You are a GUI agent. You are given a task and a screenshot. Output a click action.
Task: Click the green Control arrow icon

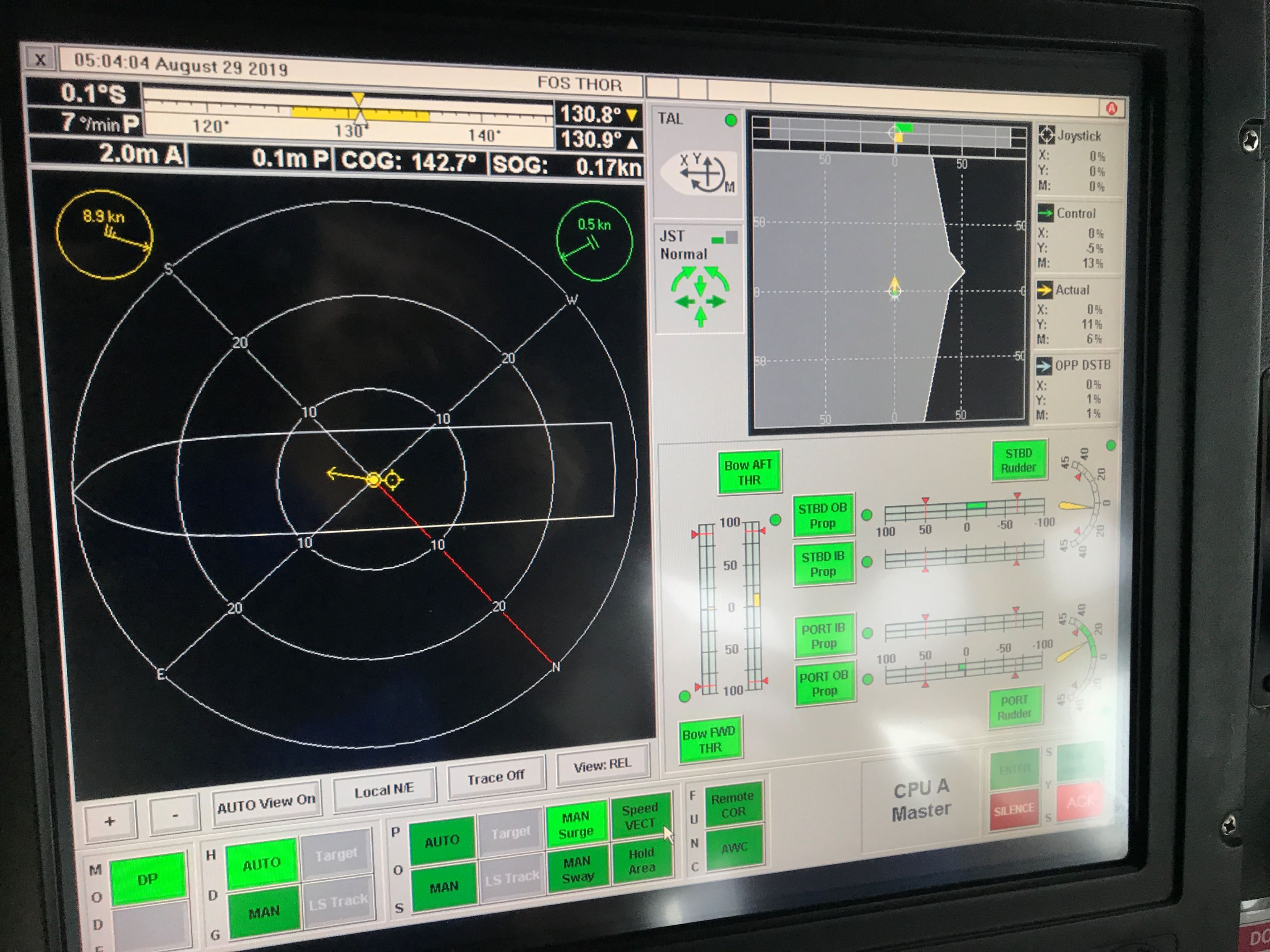point(1045,213)
